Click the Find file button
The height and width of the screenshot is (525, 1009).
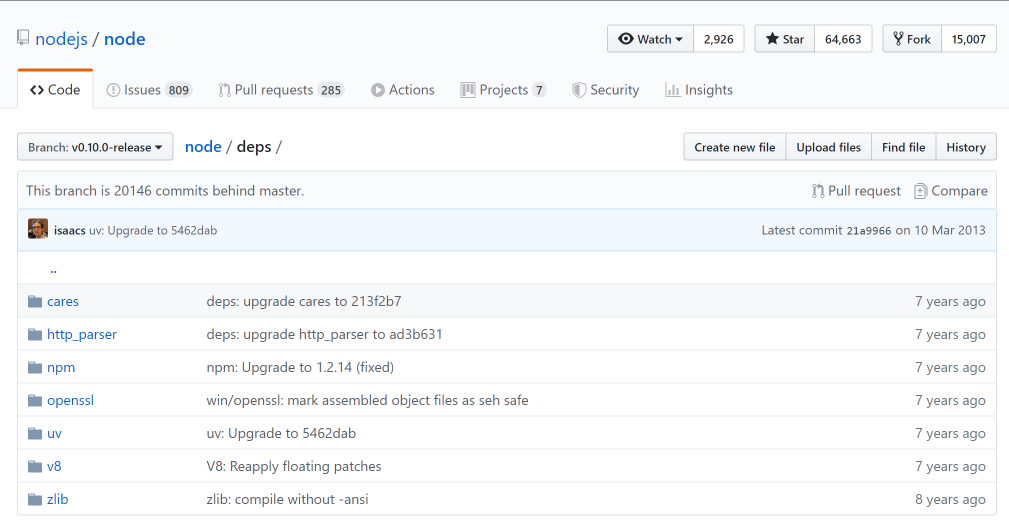tap(903, 147)
